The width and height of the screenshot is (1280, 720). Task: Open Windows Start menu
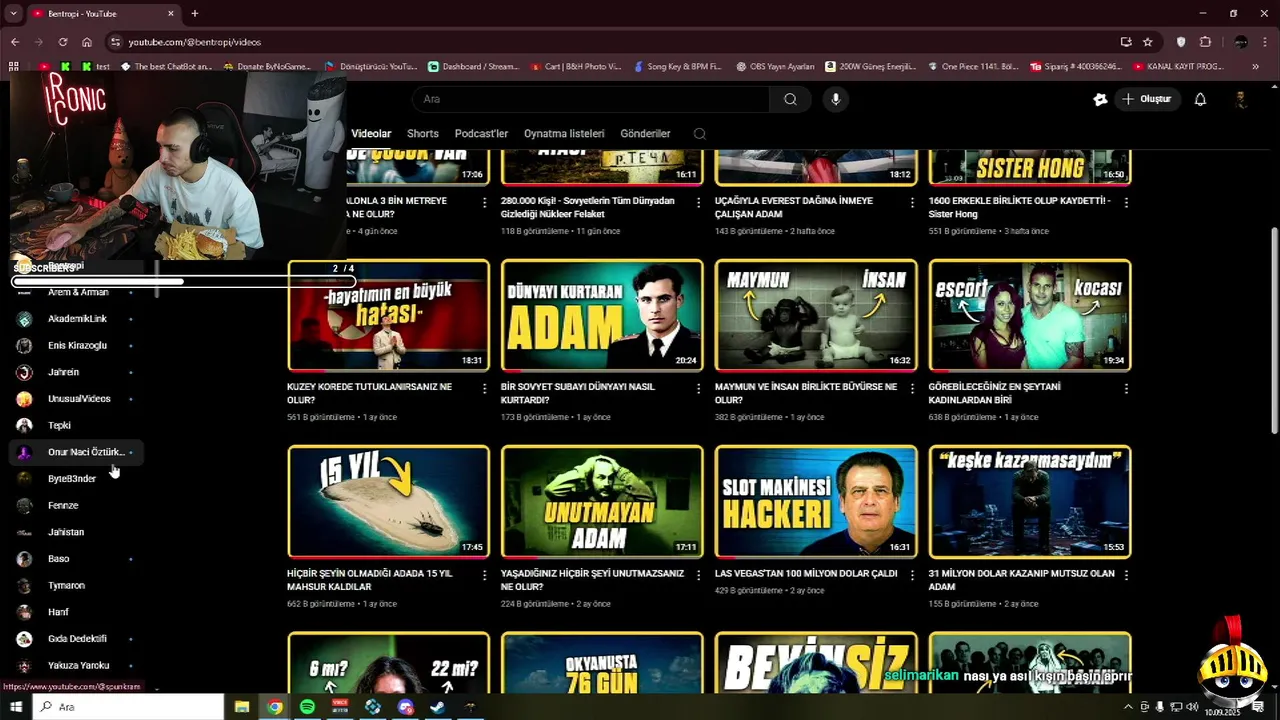16,706
